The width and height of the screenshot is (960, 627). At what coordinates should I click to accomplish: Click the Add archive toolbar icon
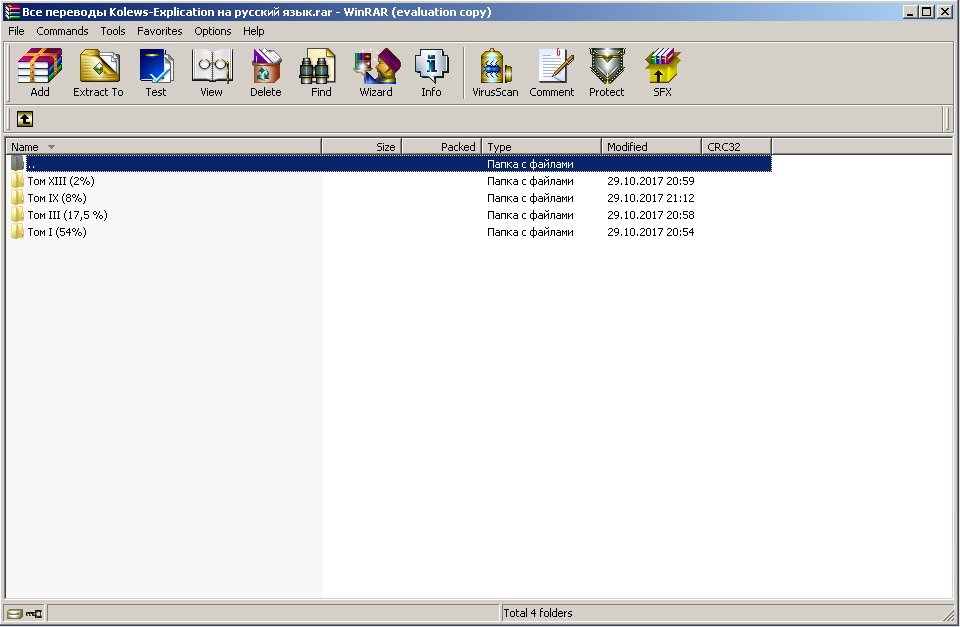[x=40, y=72]
